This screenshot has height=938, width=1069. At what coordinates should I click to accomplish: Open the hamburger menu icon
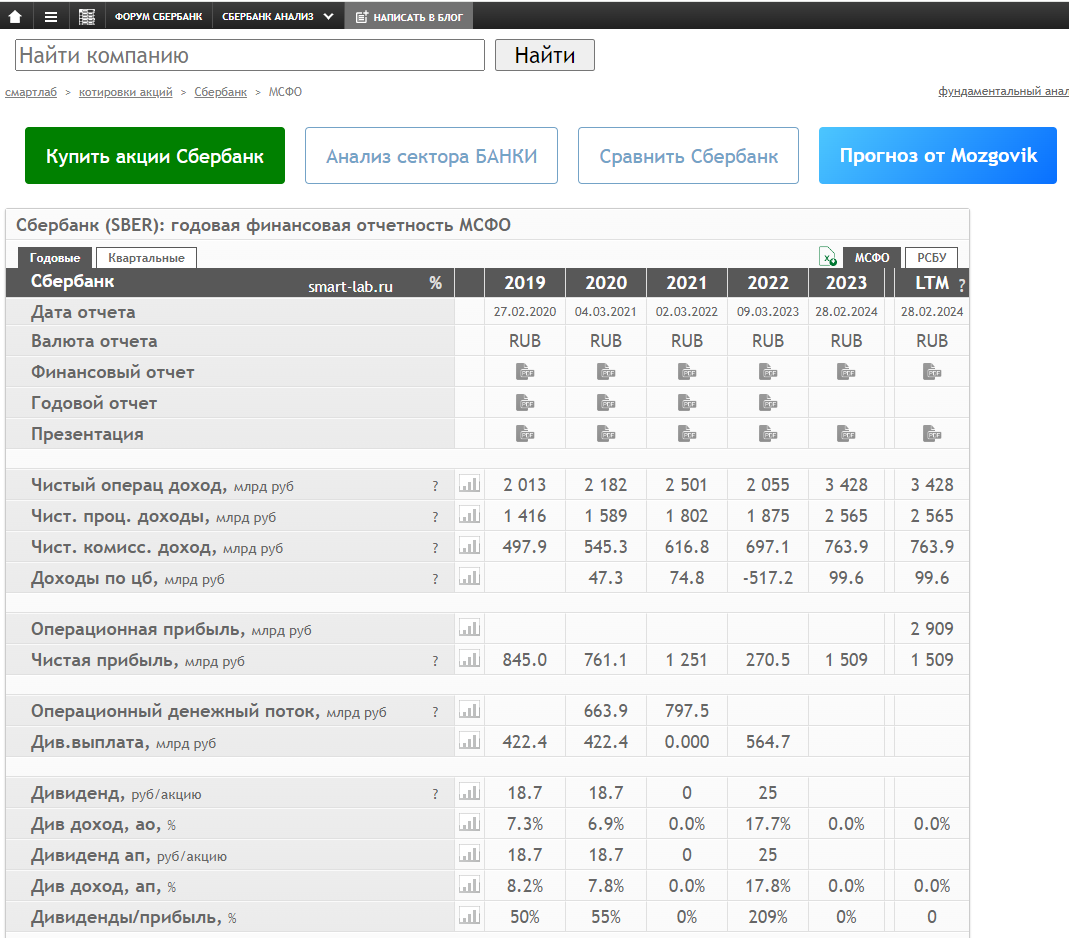[x=51, y=16]
